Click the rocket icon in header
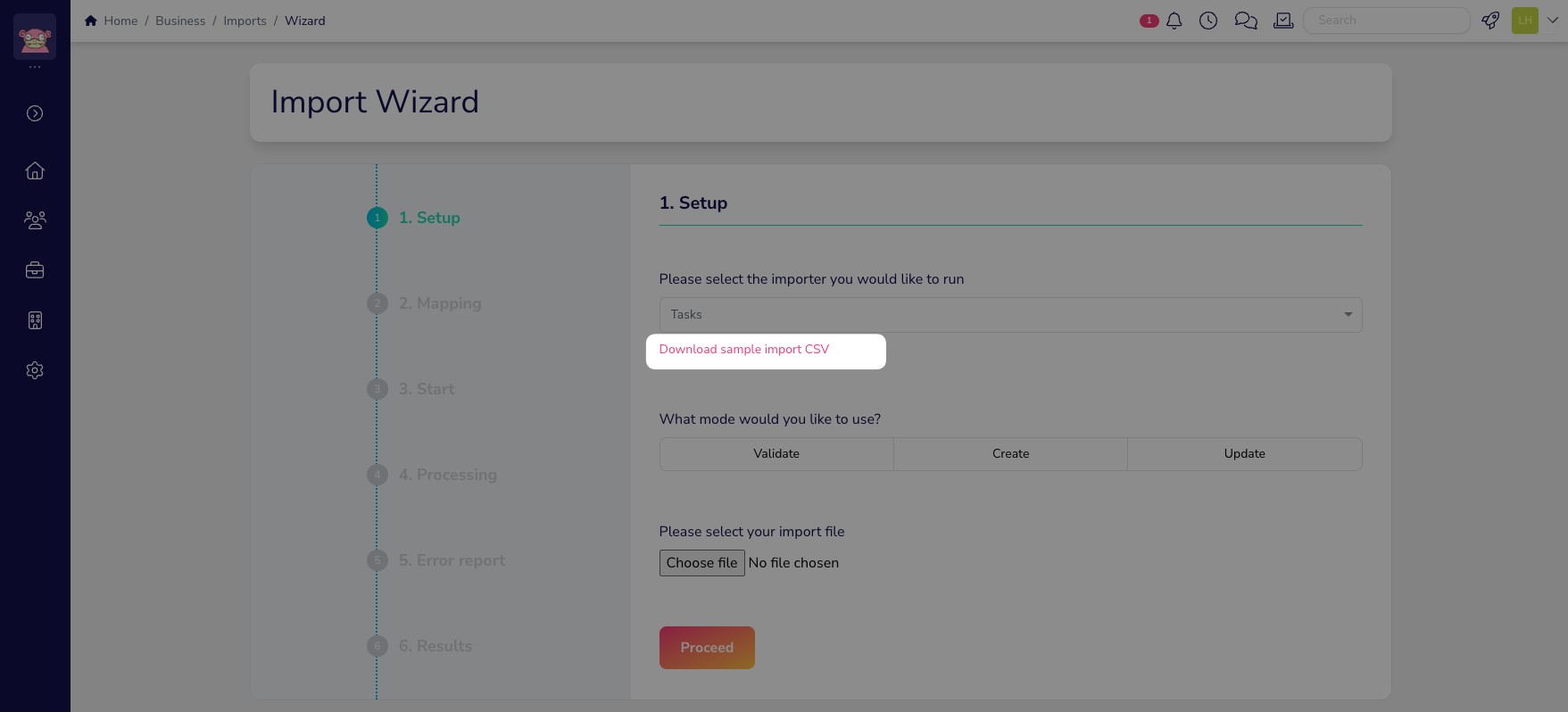Screen dimensions: 1568x712 pyautogui.click(x=1490, y=21)
